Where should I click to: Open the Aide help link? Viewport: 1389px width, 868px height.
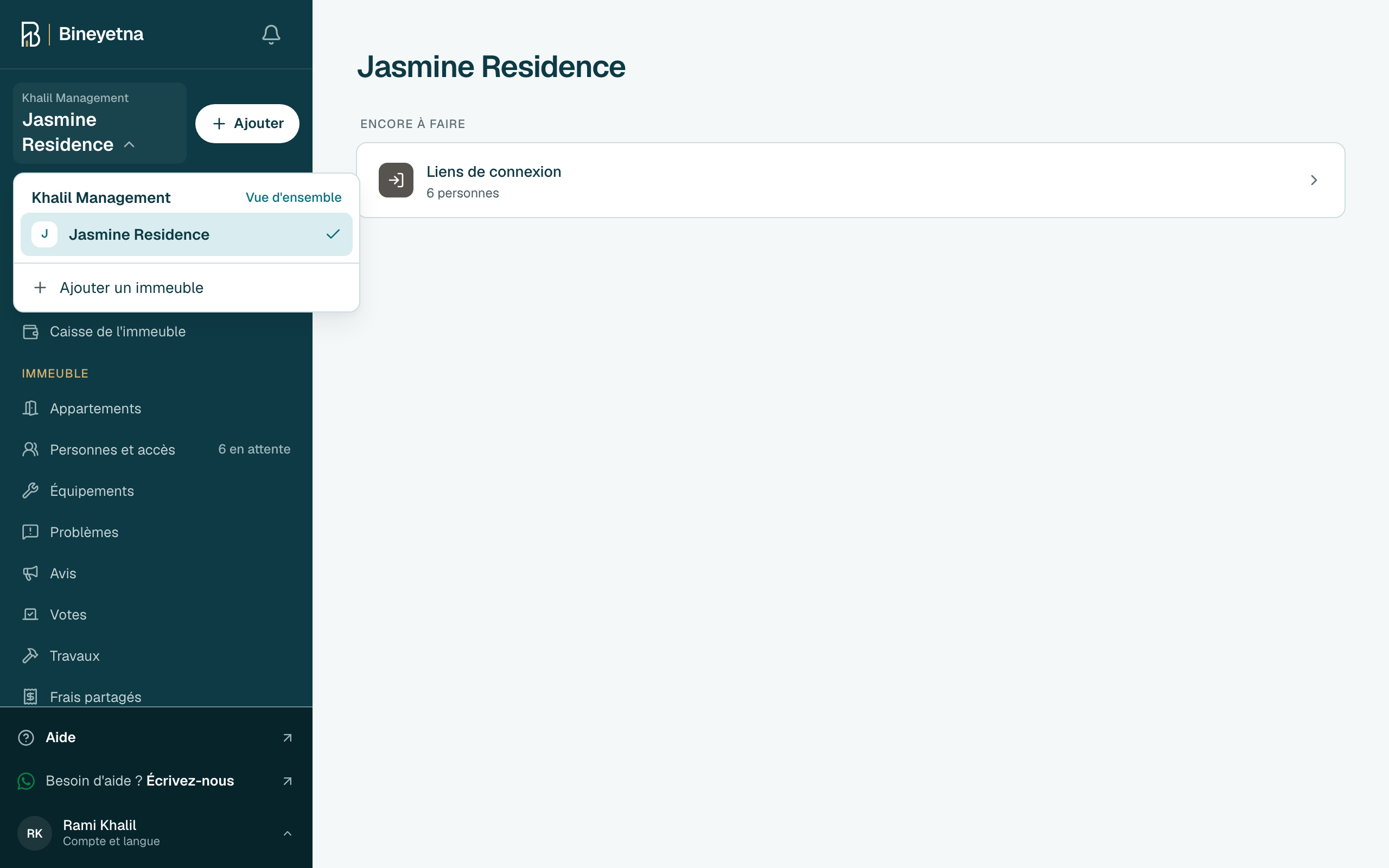pos(156,738)
